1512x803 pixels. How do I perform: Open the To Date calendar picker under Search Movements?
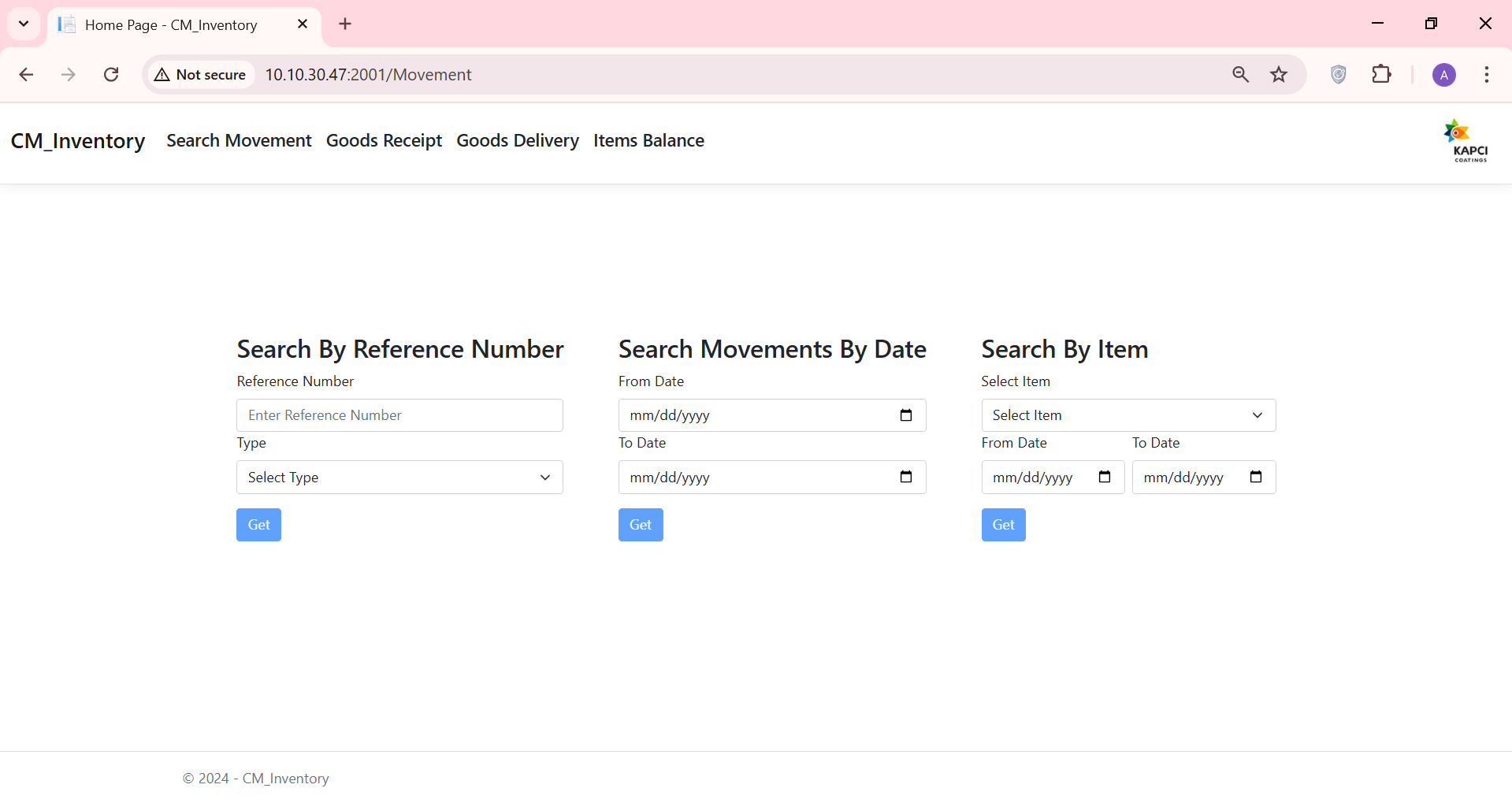coord(906,477)
